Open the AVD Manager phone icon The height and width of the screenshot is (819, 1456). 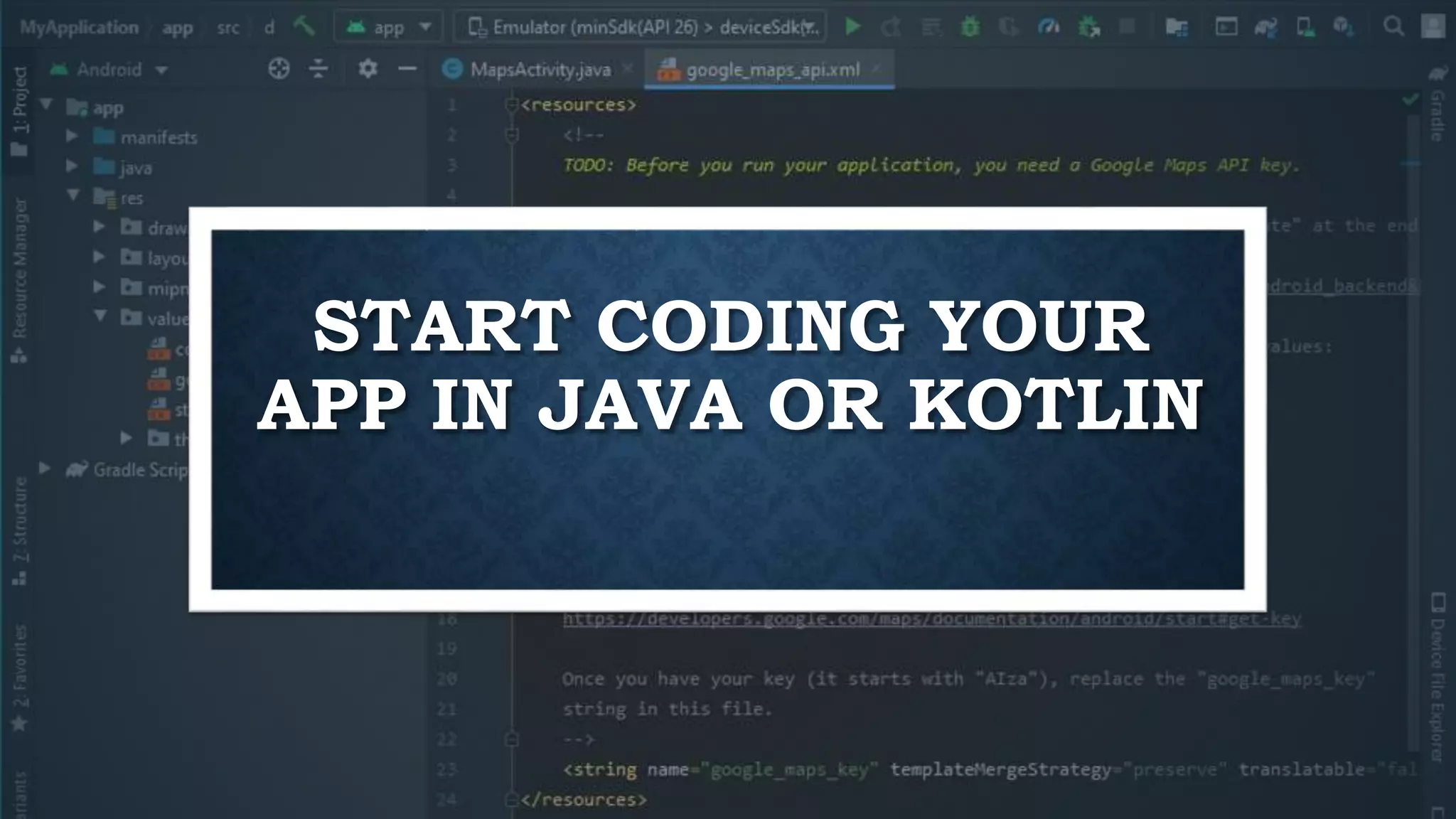coord(1305,27)
